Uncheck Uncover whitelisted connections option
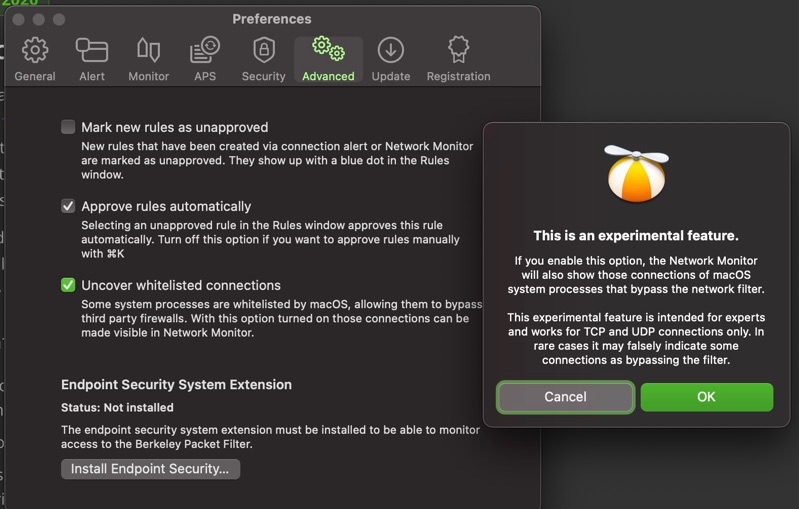This screenshot has width=799, height=509. coord(68,285)
